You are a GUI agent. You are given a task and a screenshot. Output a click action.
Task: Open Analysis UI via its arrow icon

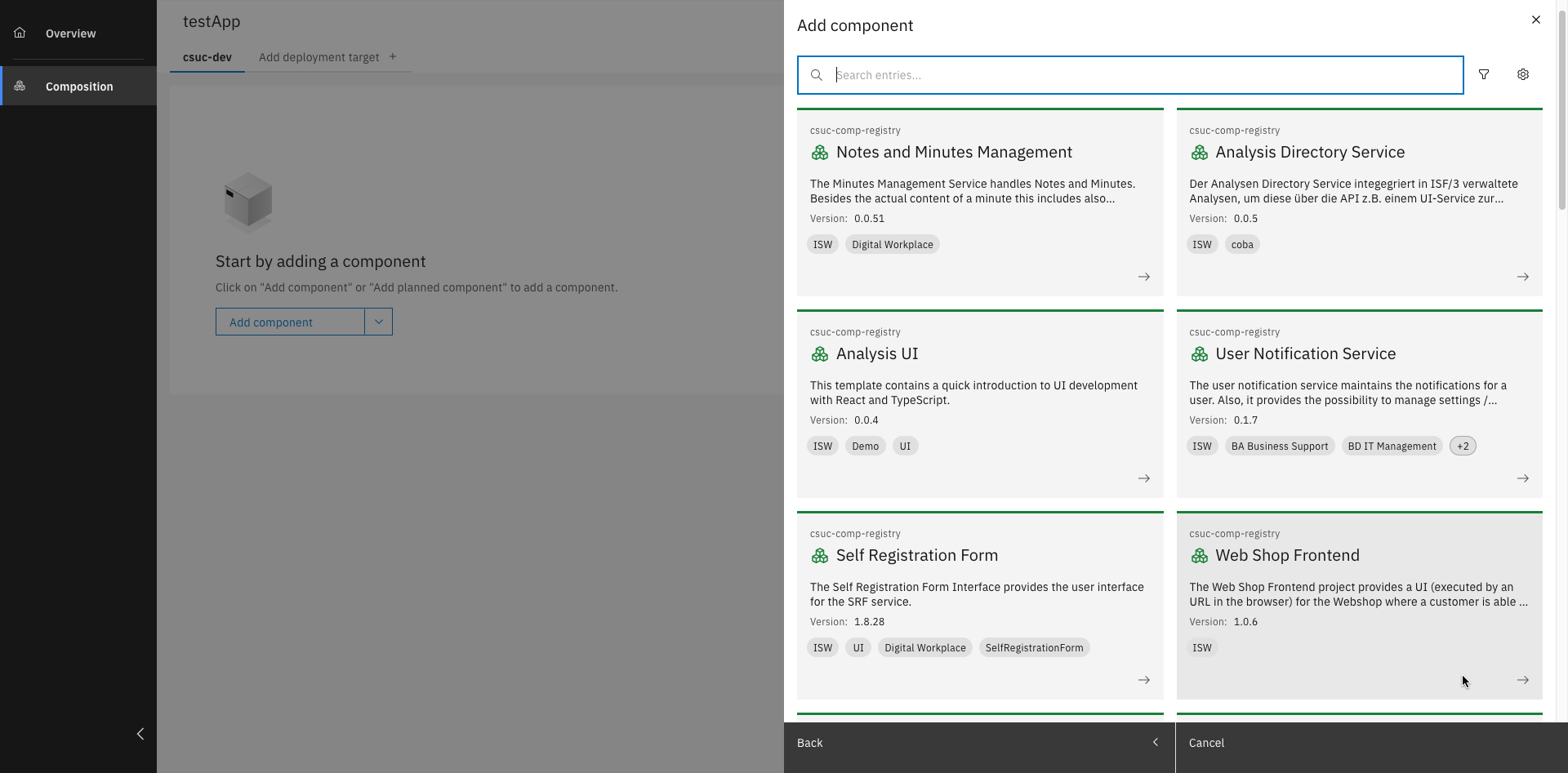1144,478
